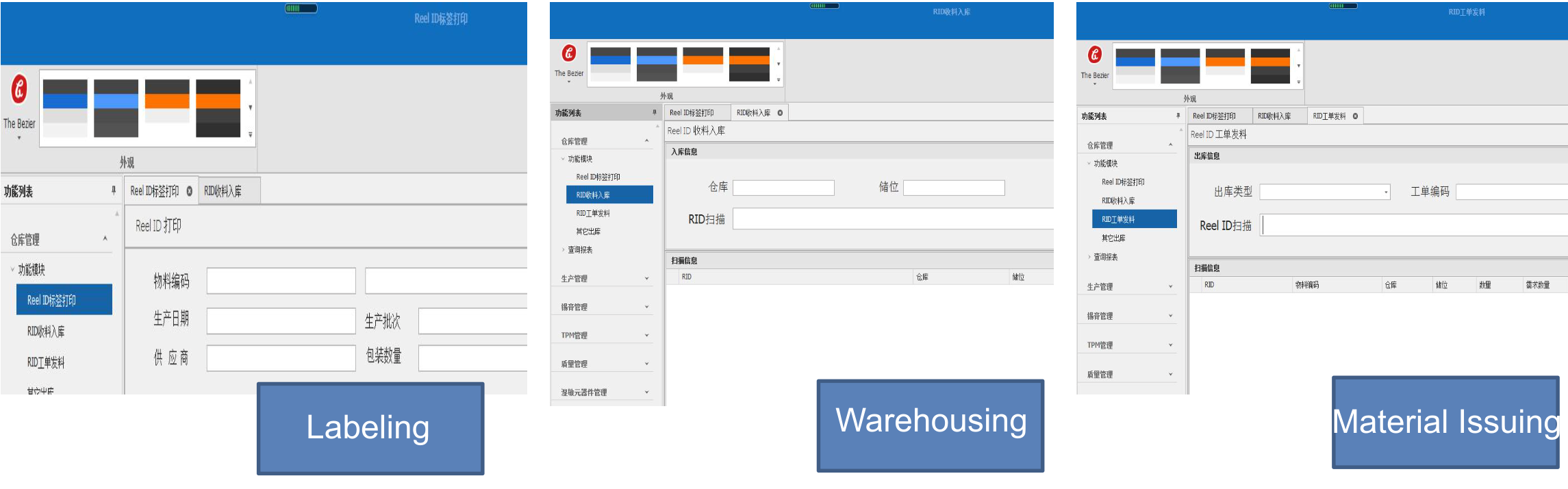Screen dimensions: 1568x489
Task: Close the RID收料入库 tab in Warehousing window
Action: pyautogui.click(x=780, y=113)
